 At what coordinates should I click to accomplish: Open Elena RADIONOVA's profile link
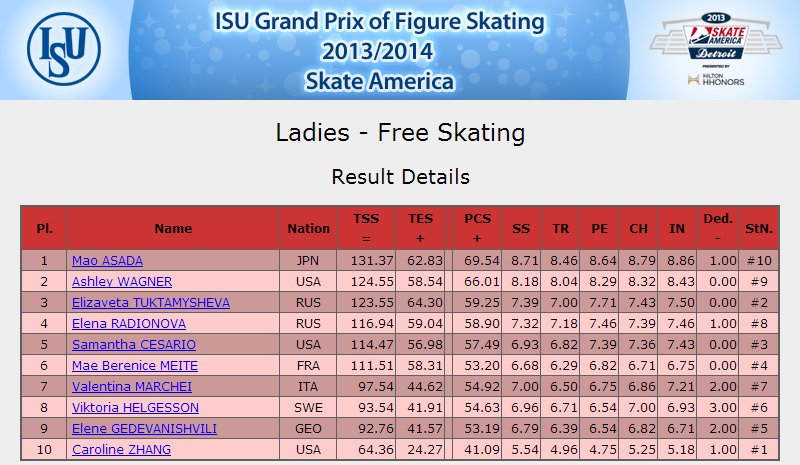(129, 324)
